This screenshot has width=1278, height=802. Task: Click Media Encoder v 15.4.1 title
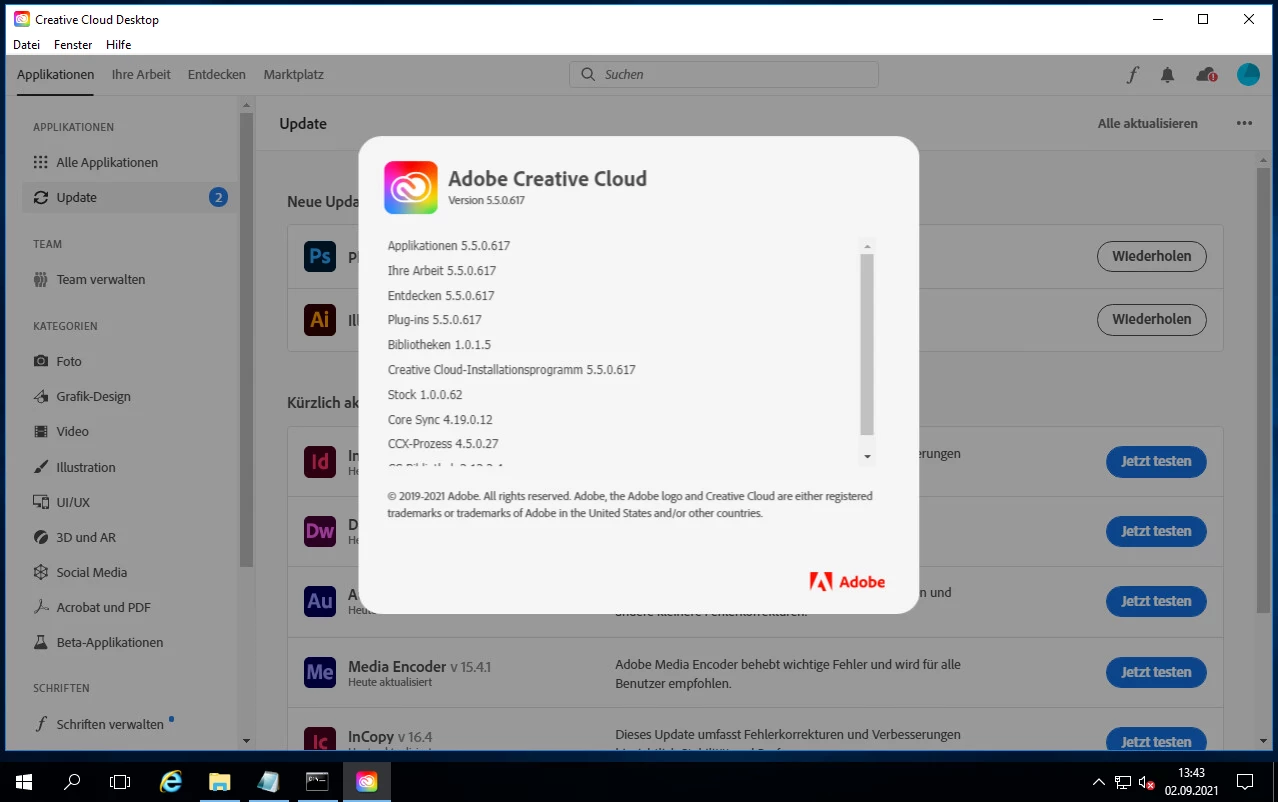(419, 667)
